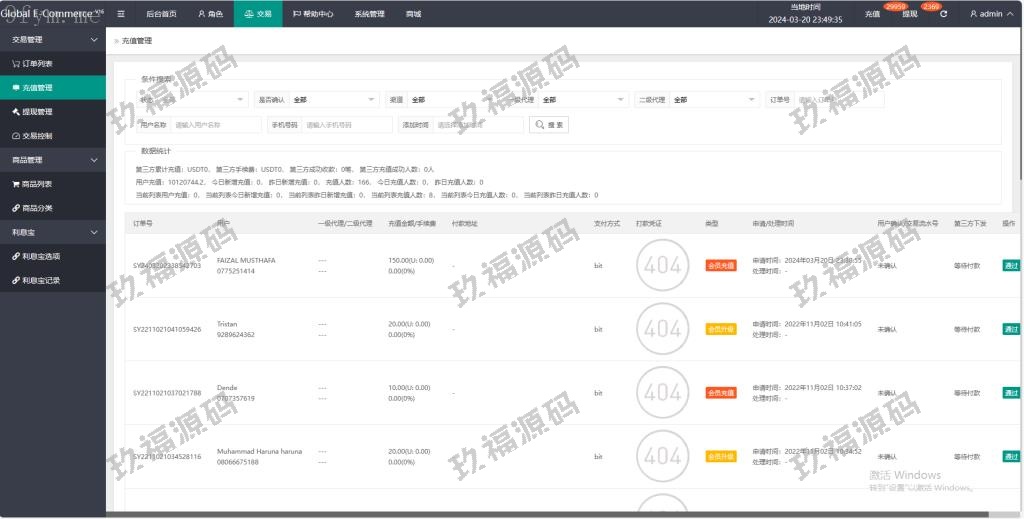Viewport: 1024px width, 519px height.
Task: Open 订单列表 with the cart icon
Action: (39, 63)
